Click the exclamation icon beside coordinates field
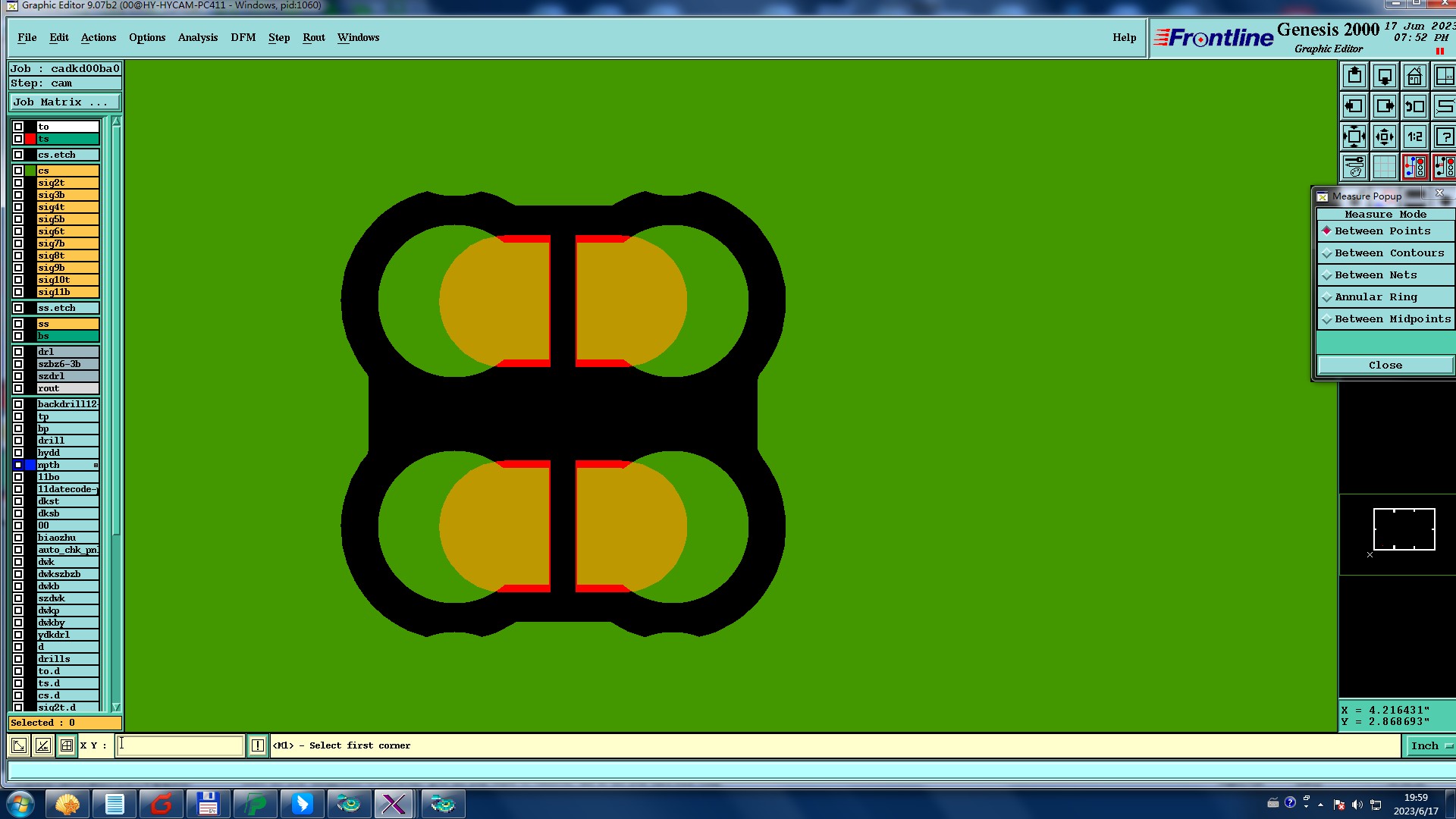The height and width of the screenshot is (819, 1456). [x=258, y=745]
